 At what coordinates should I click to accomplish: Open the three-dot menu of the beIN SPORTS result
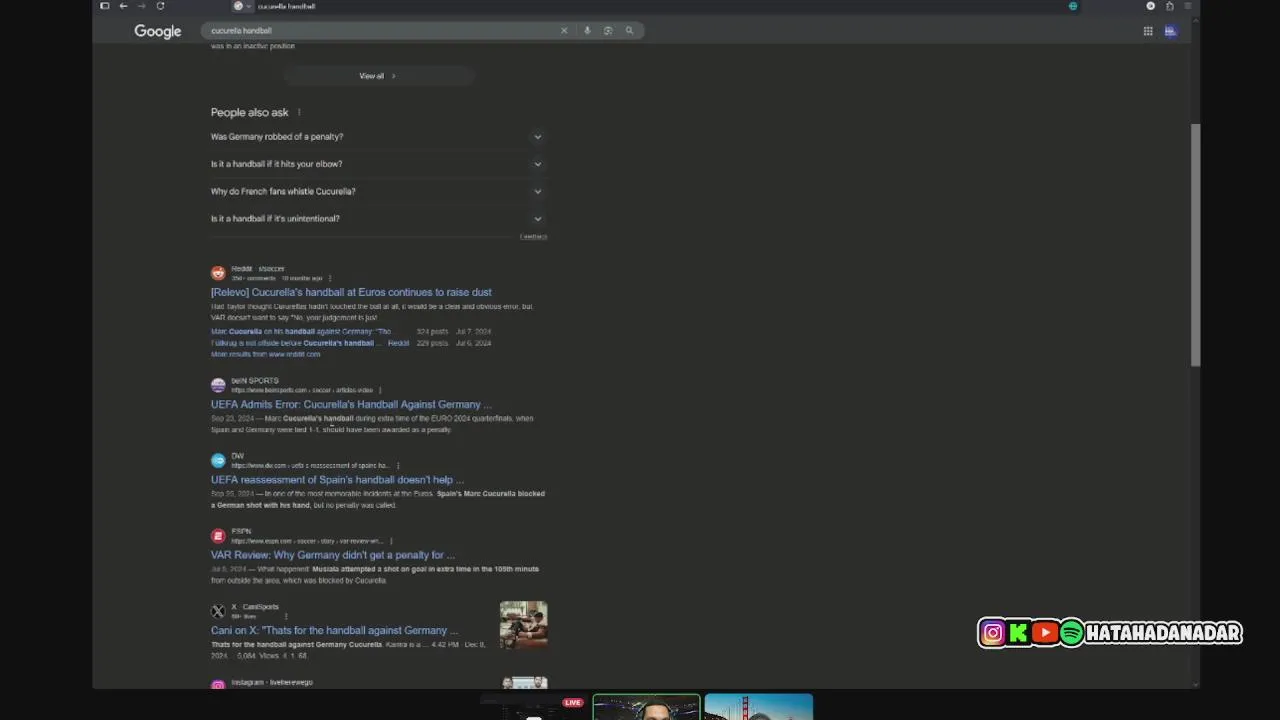(x=381, y=390)
